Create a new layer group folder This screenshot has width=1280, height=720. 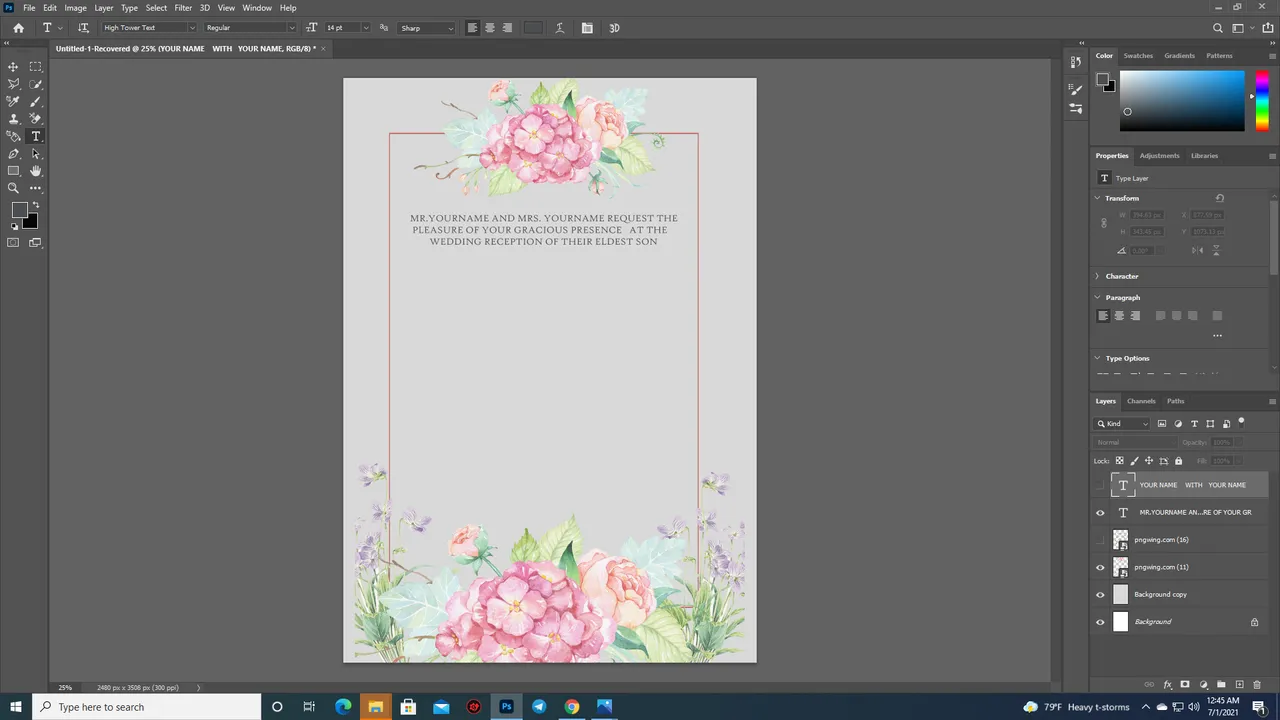1221,685
